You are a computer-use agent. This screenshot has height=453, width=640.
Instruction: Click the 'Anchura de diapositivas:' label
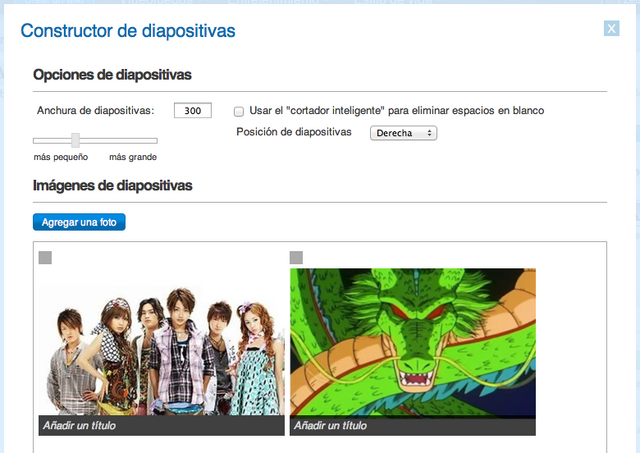pyautogui.click(x=96, y=111)
